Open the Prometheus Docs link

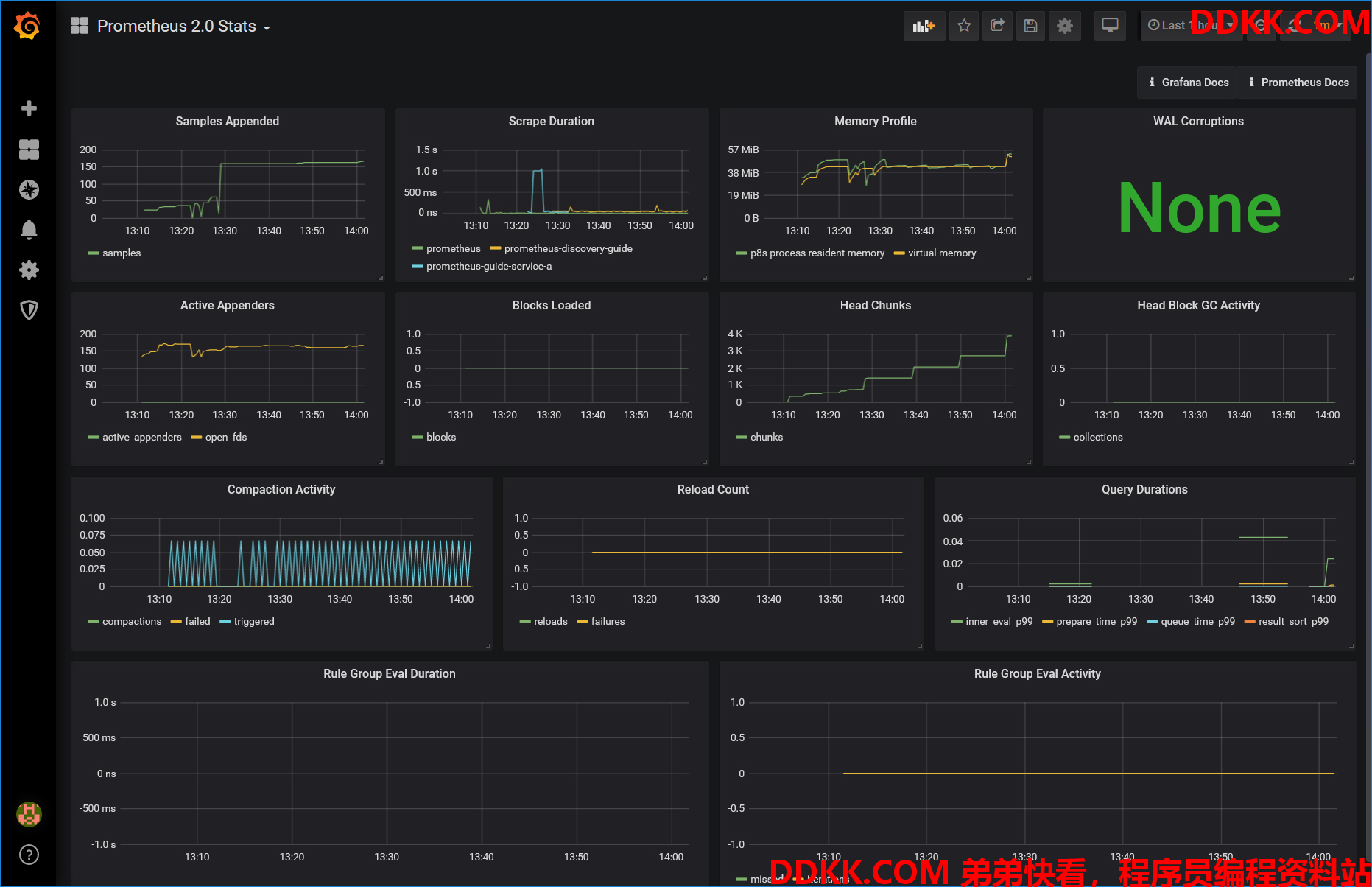[1299, 83]
